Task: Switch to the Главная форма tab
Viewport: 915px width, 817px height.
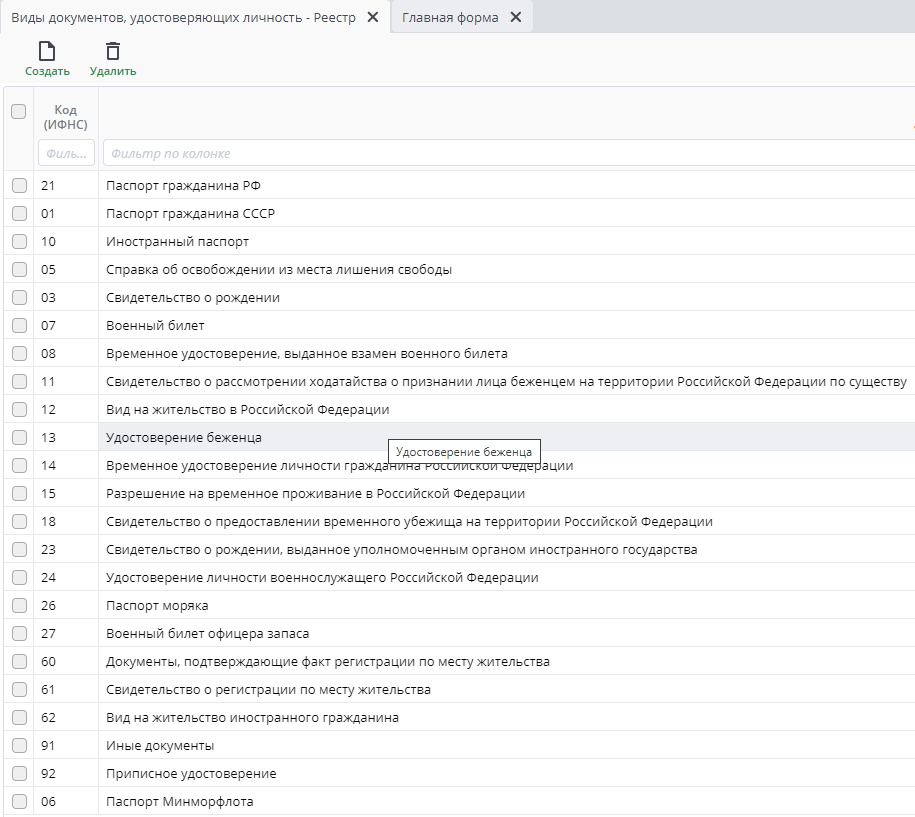Action: coord(450,17)
